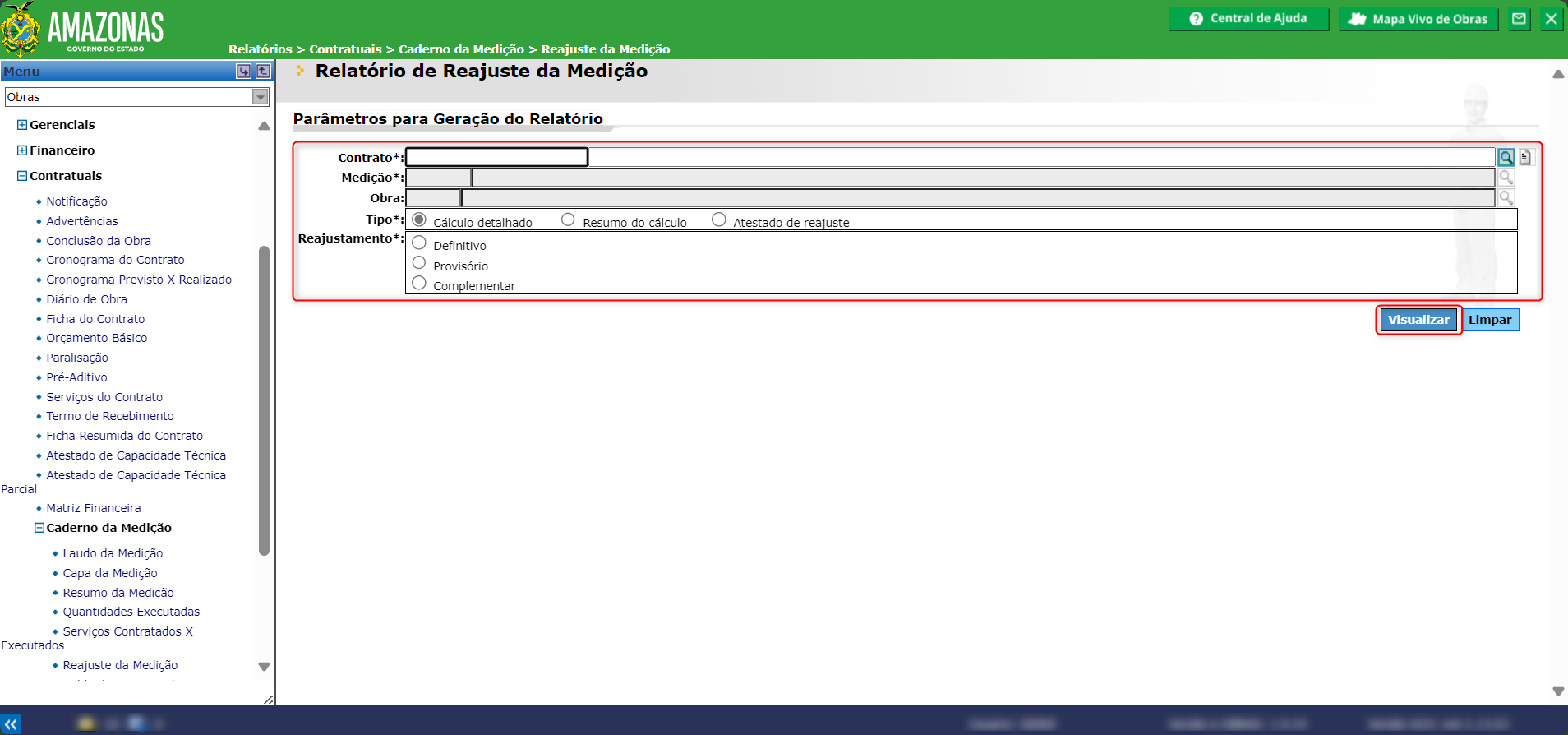Open Diário de Obra report
Image resolution: width=1568 pixels, height=735 pixels.
pyautogui.click(x=86, y=299)
